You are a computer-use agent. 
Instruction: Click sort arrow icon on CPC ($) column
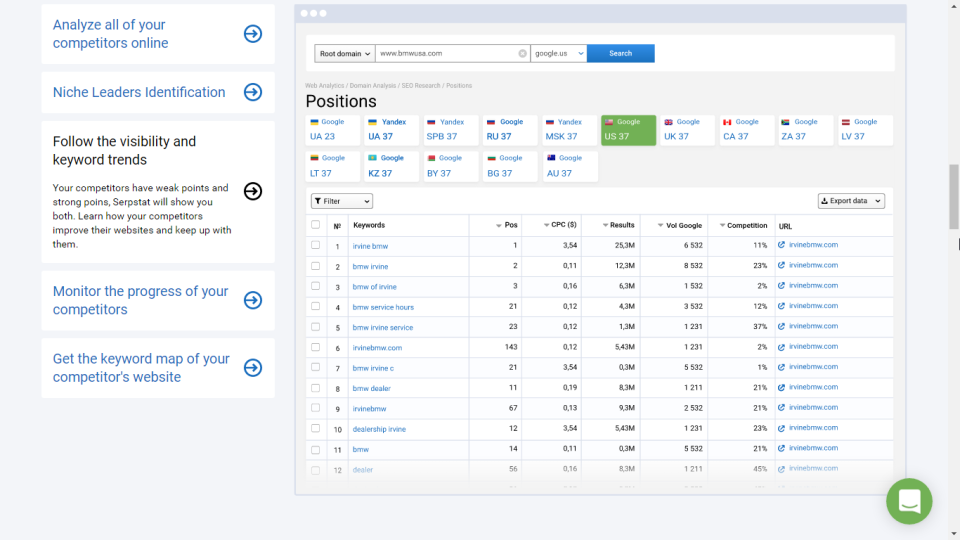(546, 225)
